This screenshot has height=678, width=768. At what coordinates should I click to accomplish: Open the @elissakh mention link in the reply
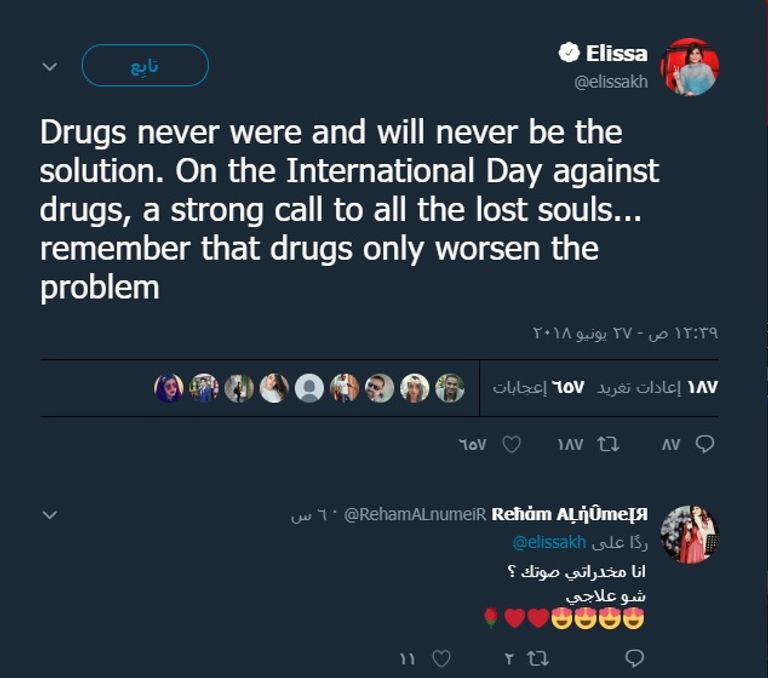[547, 542]
